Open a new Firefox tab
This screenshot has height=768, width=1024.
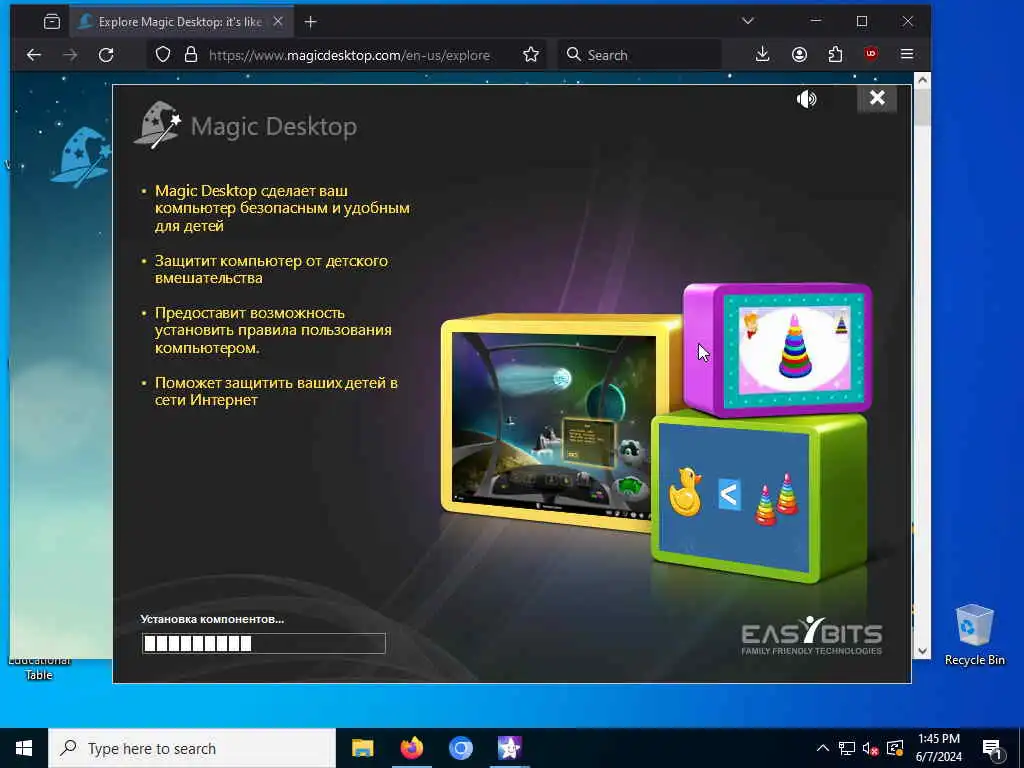click(x=311, y=22)
